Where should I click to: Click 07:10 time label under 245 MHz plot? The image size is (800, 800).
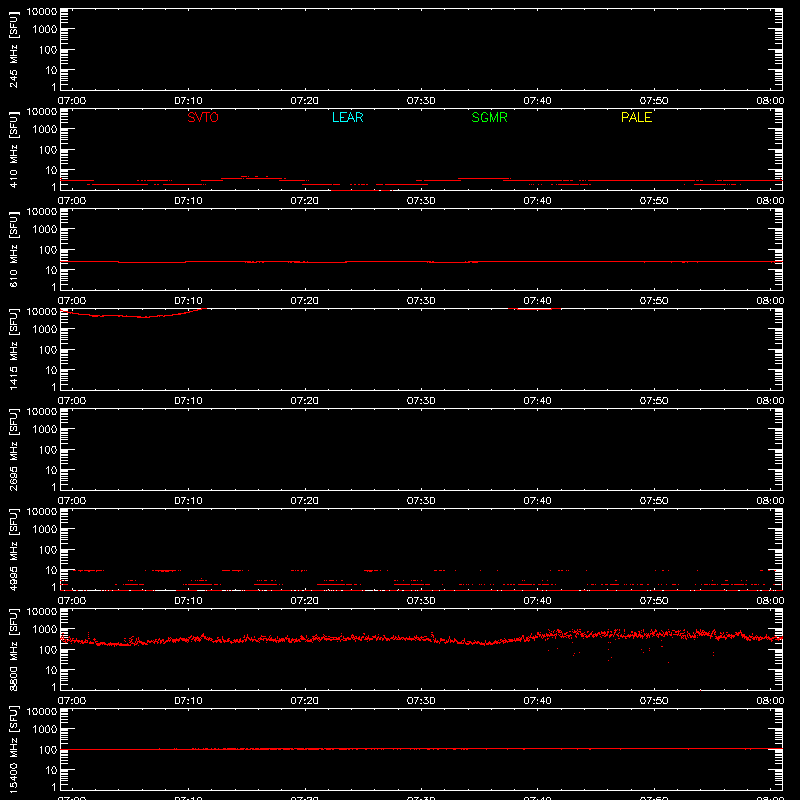click(188, 101)
